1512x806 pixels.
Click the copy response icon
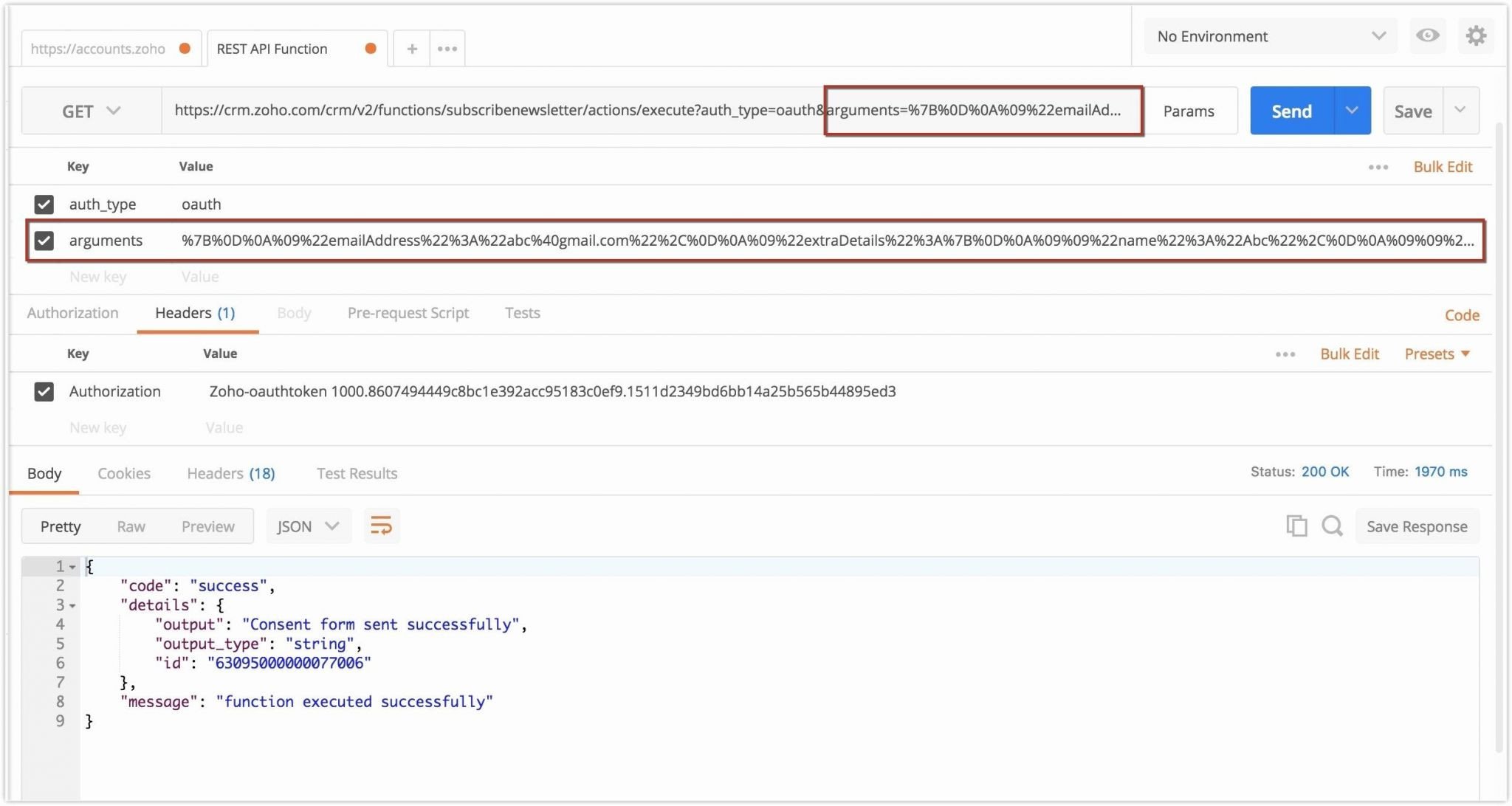pos(1295,525)
